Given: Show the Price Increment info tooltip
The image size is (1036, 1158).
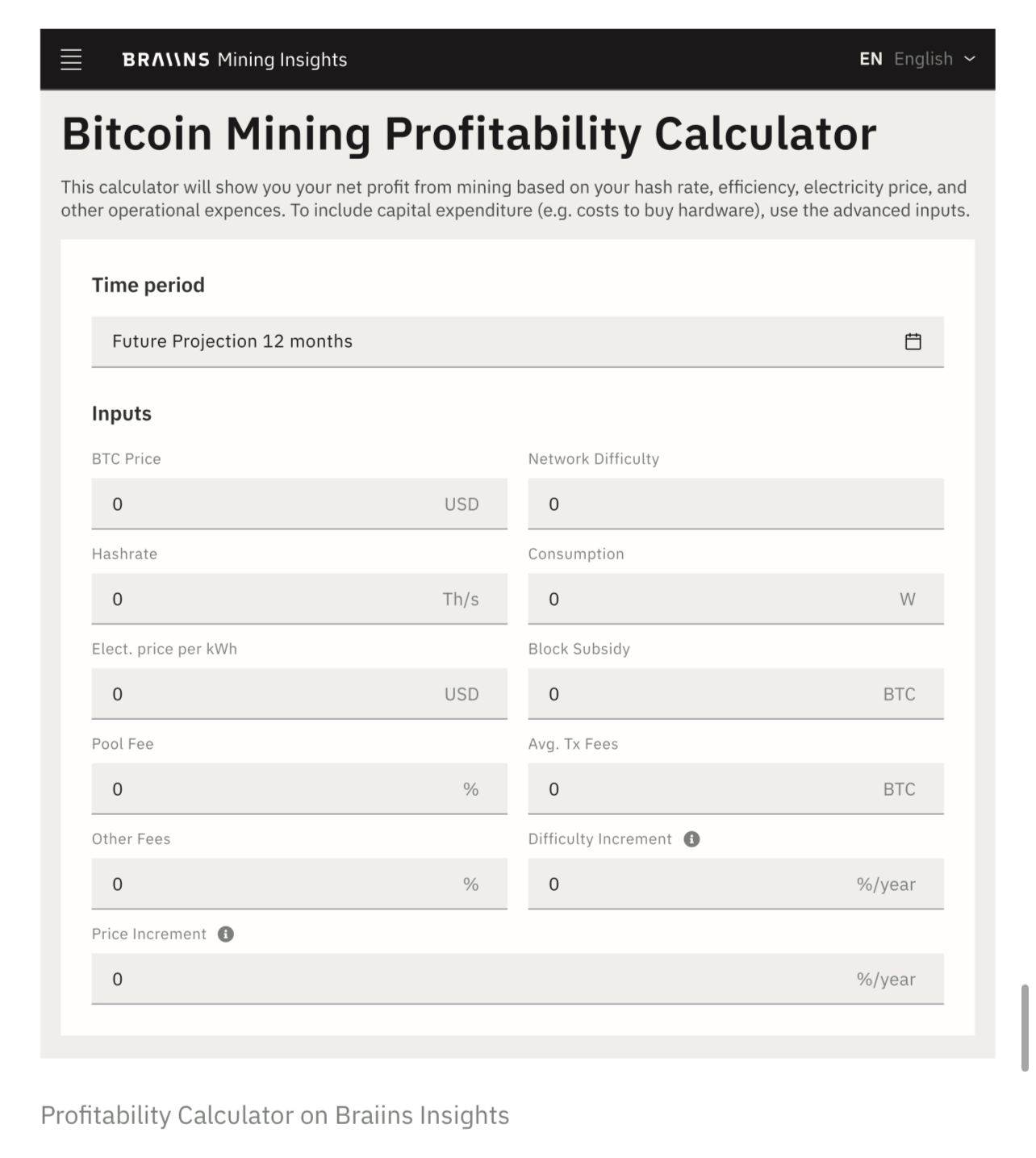Looking at the screenshot, I should click(226, 934).
